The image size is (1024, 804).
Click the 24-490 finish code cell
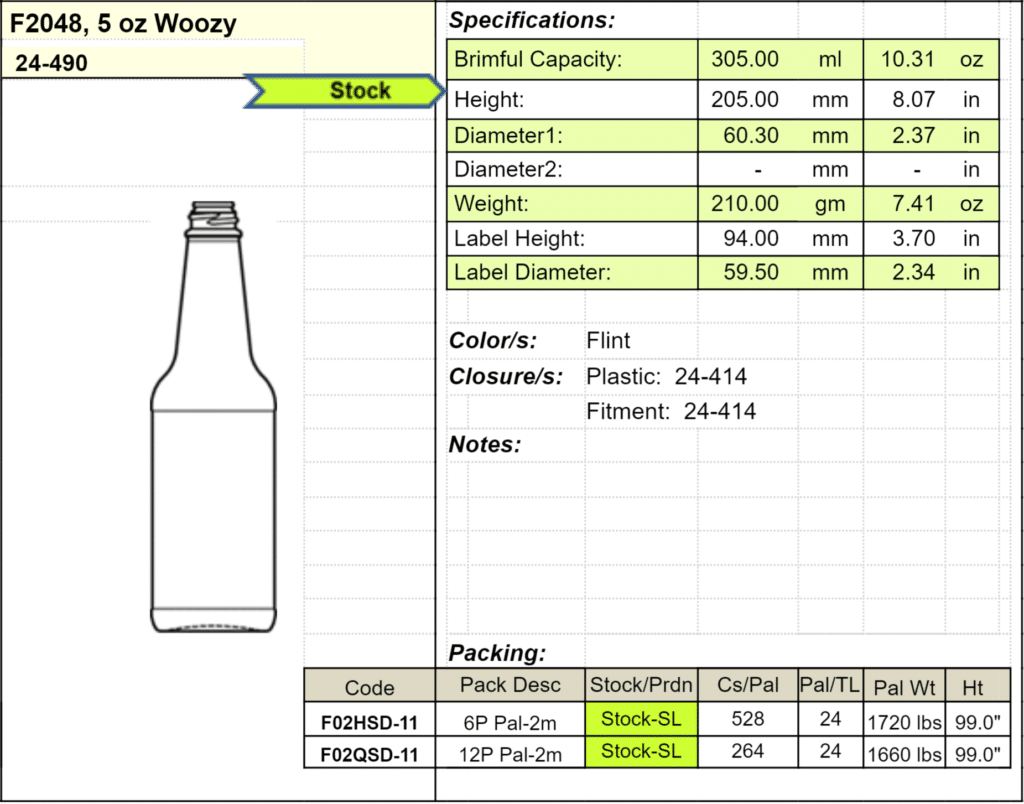[x=52, y=63]
